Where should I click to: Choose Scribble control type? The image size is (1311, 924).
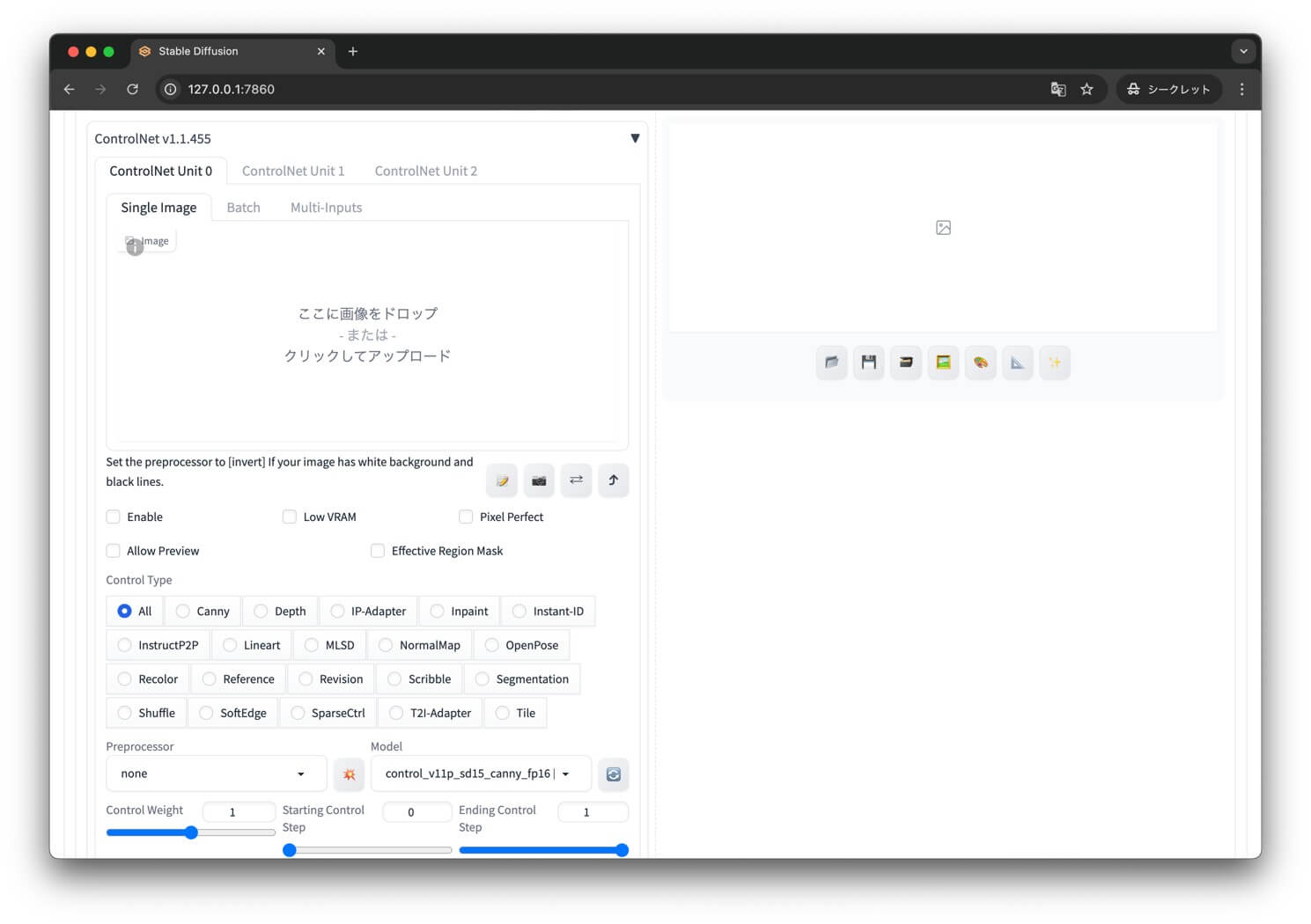point(419,679)
